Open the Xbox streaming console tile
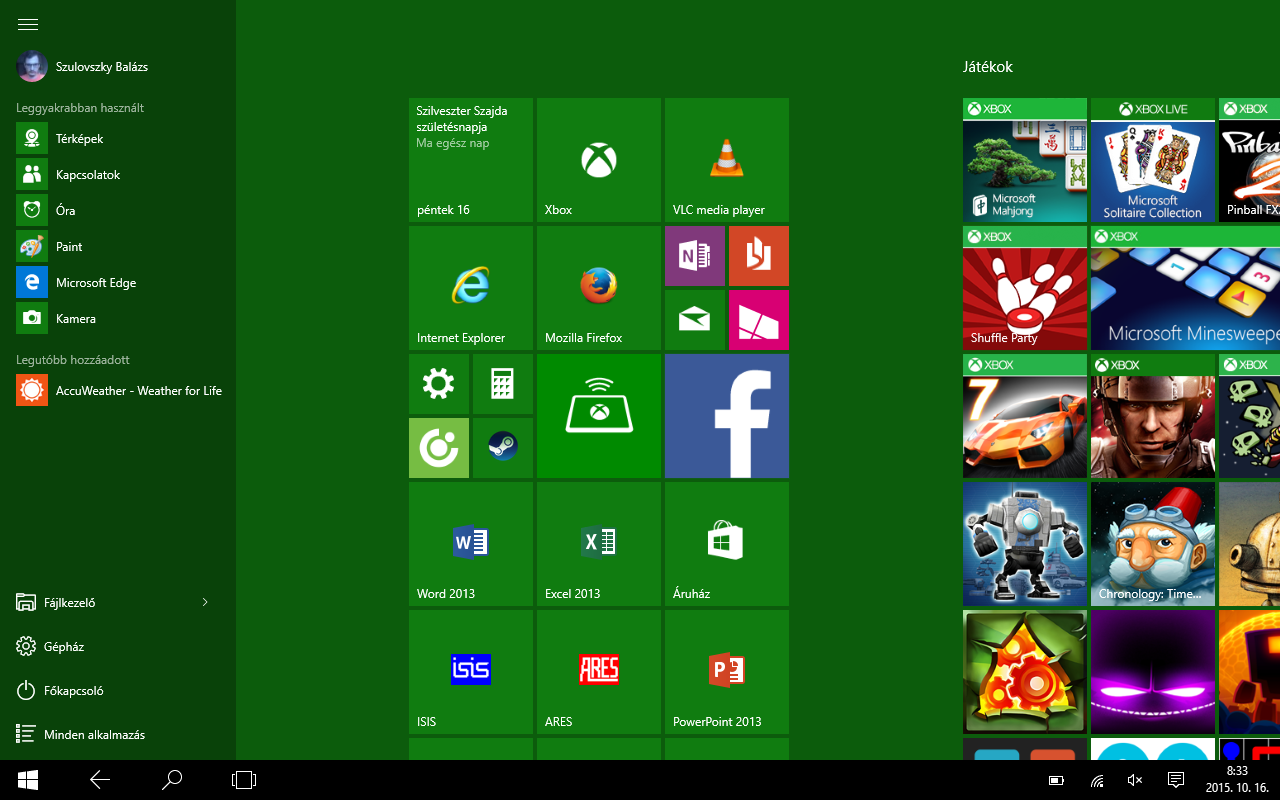This screenshot has height=800, width=1280. (x=599, y=416)
